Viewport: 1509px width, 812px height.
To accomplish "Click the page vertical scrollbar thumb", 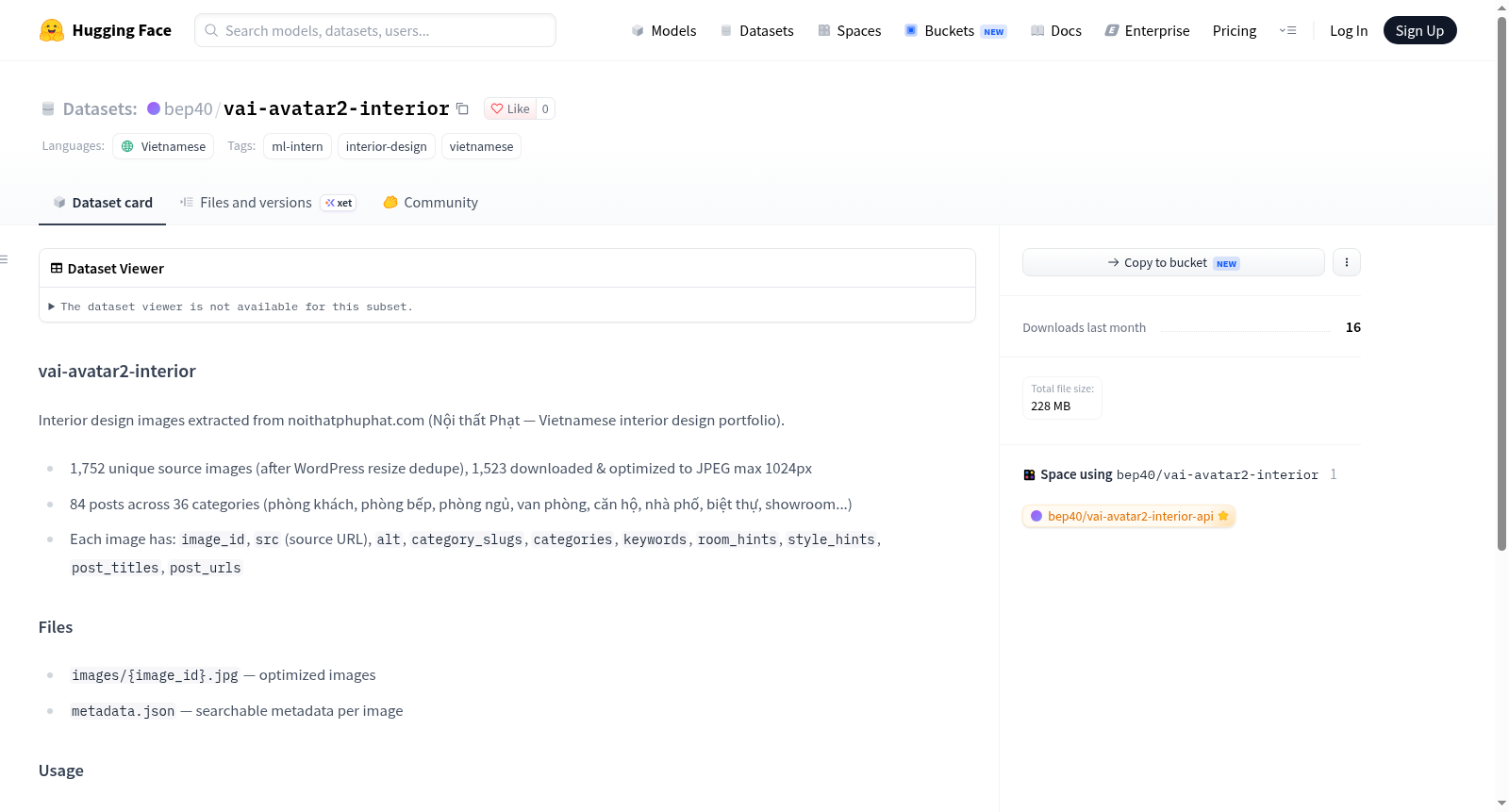I will (1501, 283).
